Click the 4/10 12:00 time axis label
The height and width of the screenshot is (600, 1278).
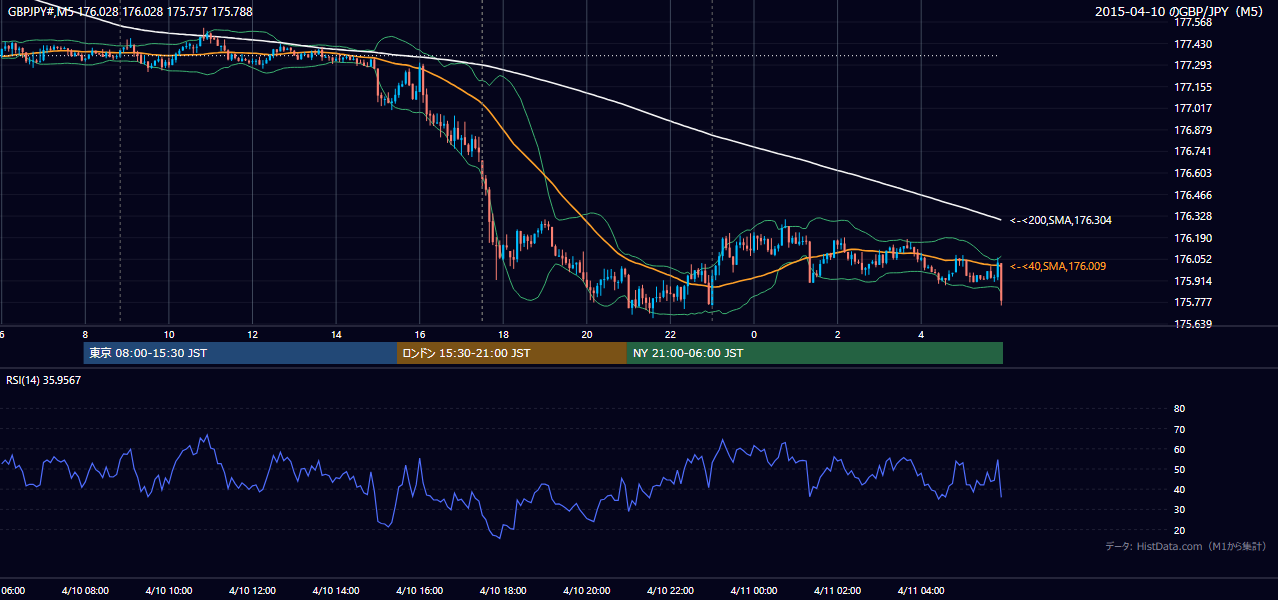pyautogui.click(x=252, y=591)
